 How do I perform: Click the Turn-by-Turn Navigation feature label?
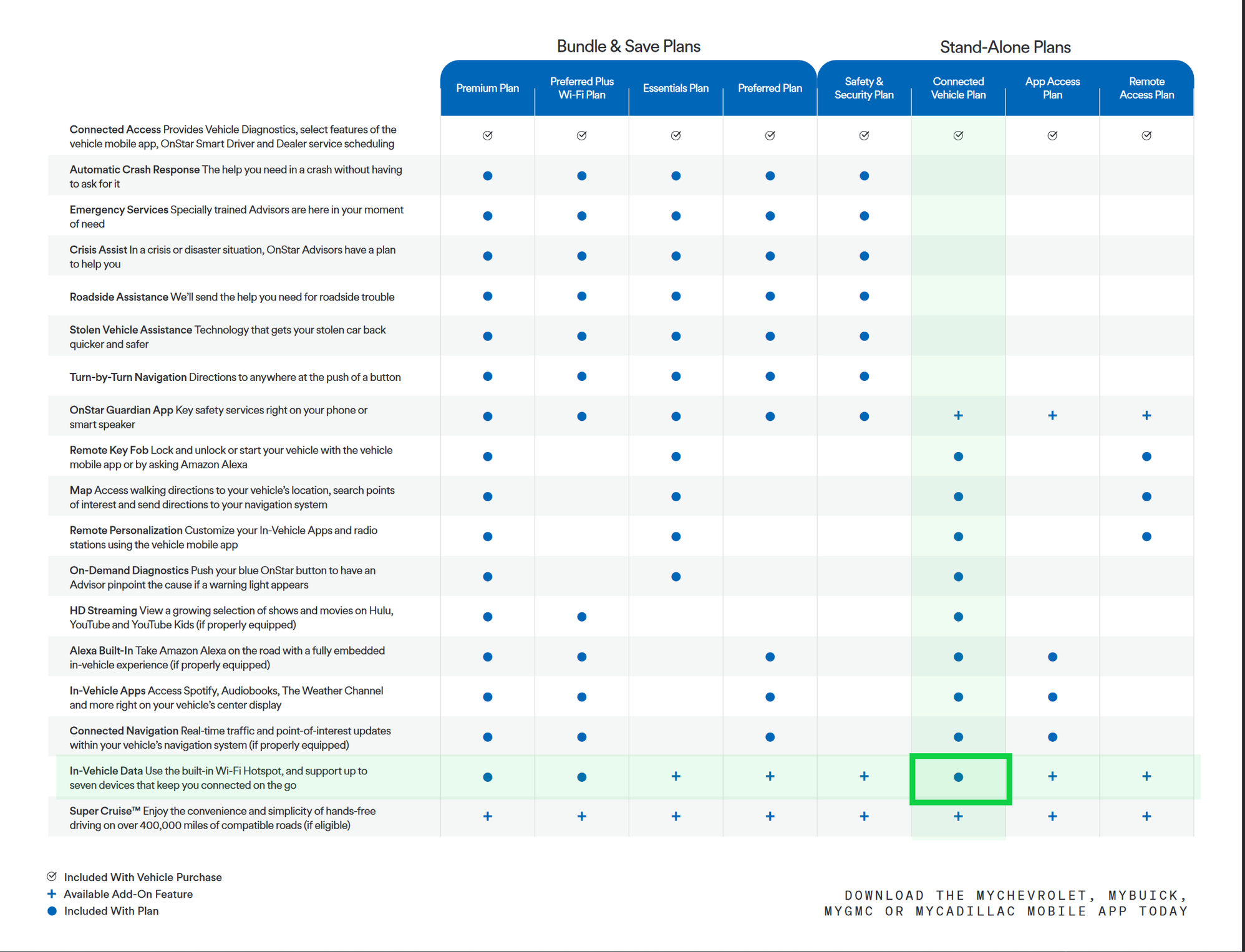[128, 377]
